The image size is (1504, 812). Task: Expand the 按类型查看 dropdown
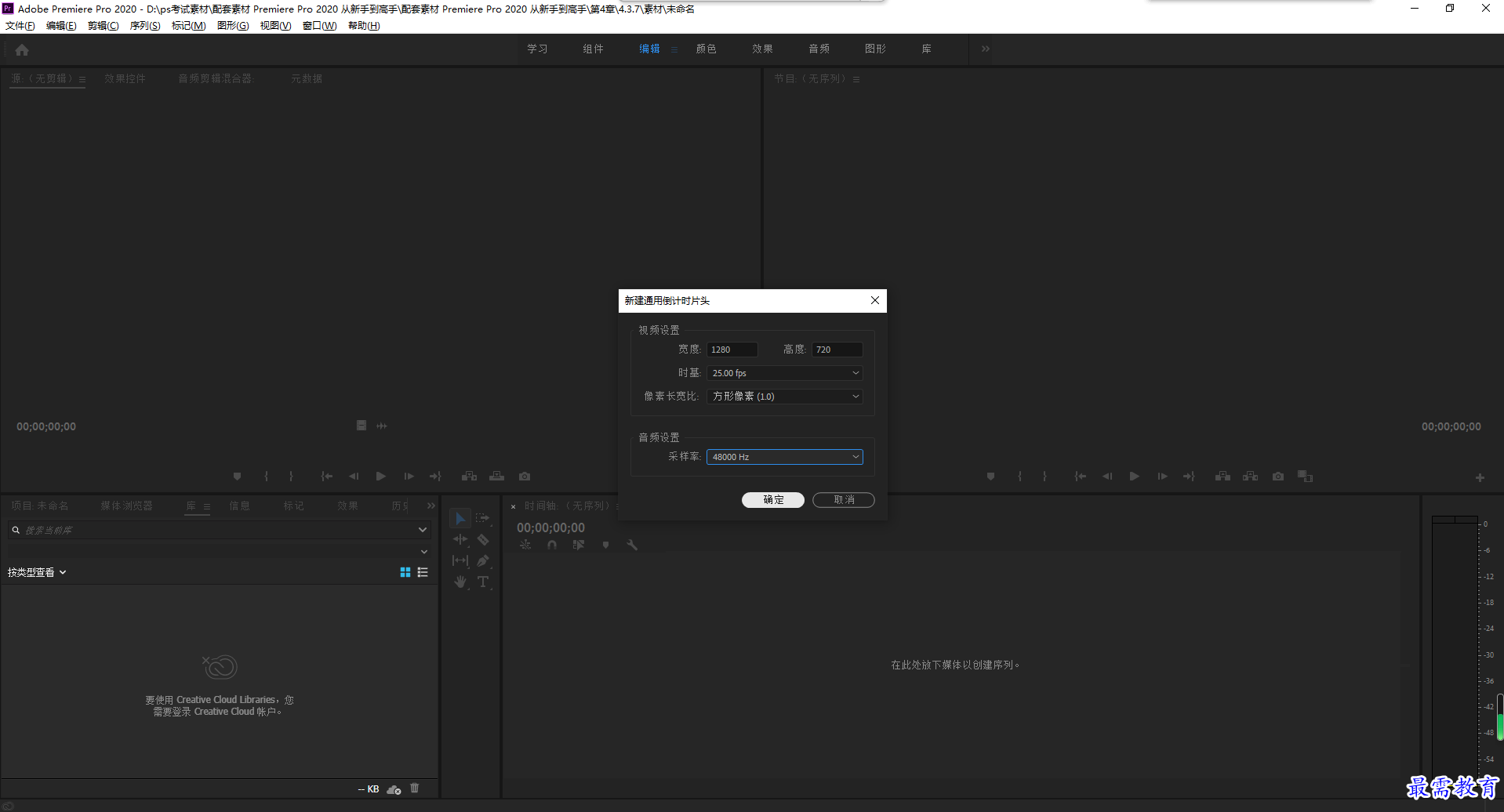tap(37, 572)
